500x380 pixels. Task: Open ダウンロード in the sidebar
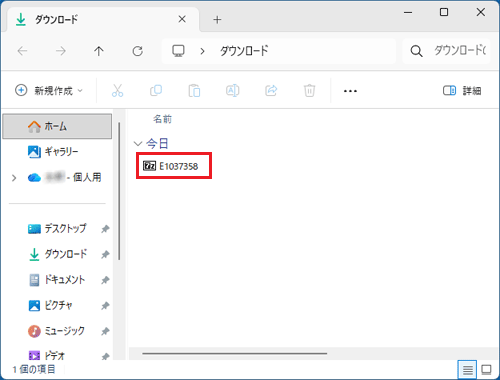click(58, 254)
